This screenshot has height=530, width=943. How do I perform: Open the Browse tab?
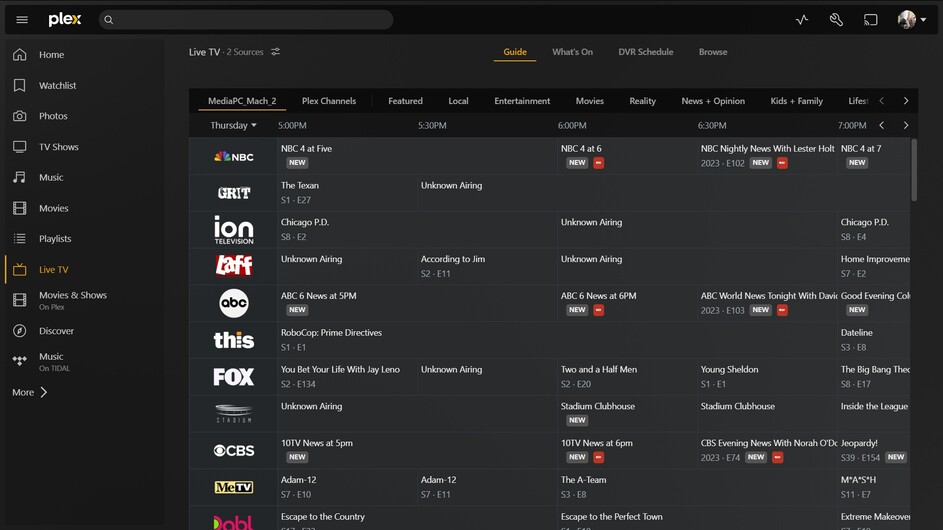click(x=713, y=52)
